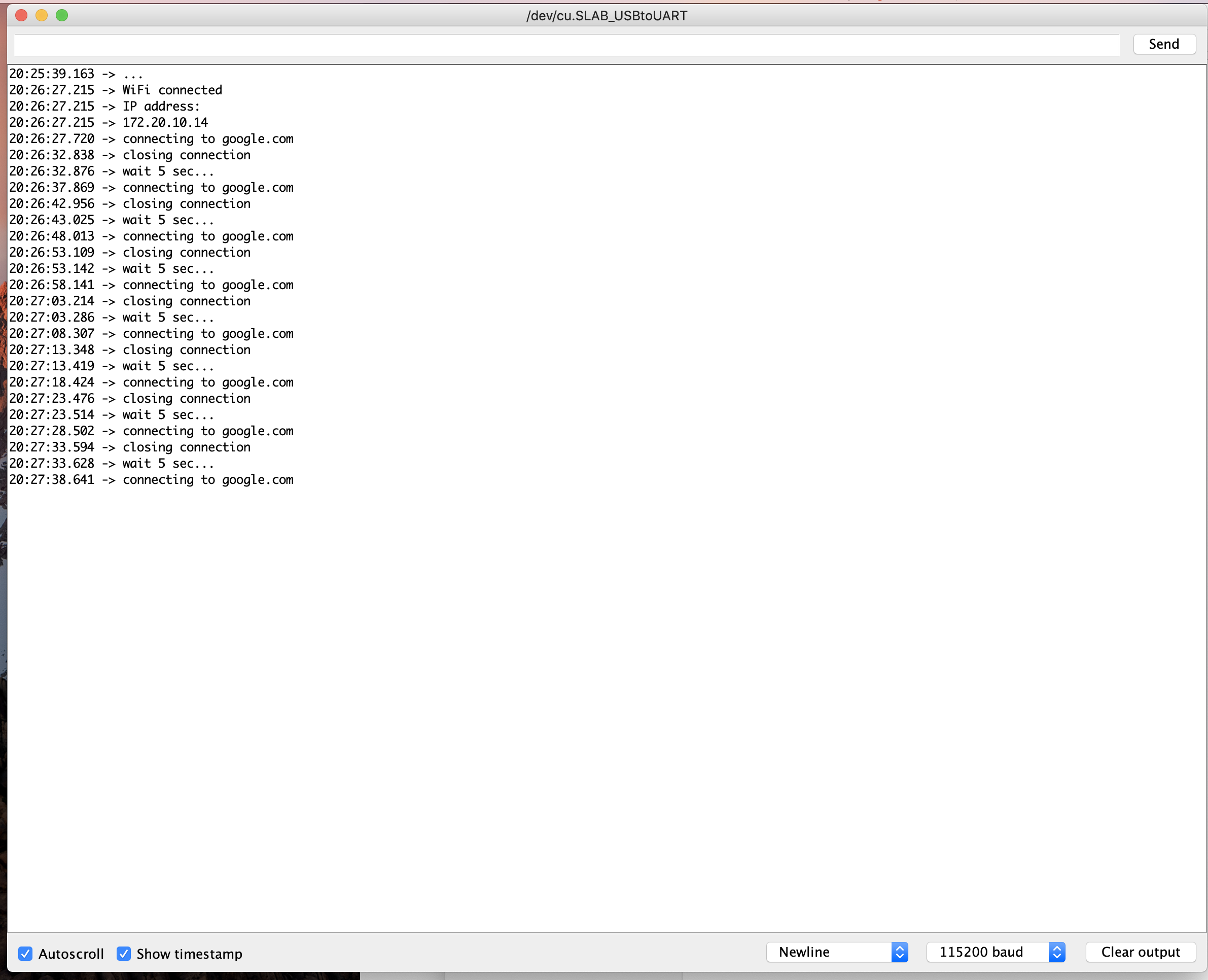Click the 20:26:27.720 connecting to google.com line

pos(151,139)
